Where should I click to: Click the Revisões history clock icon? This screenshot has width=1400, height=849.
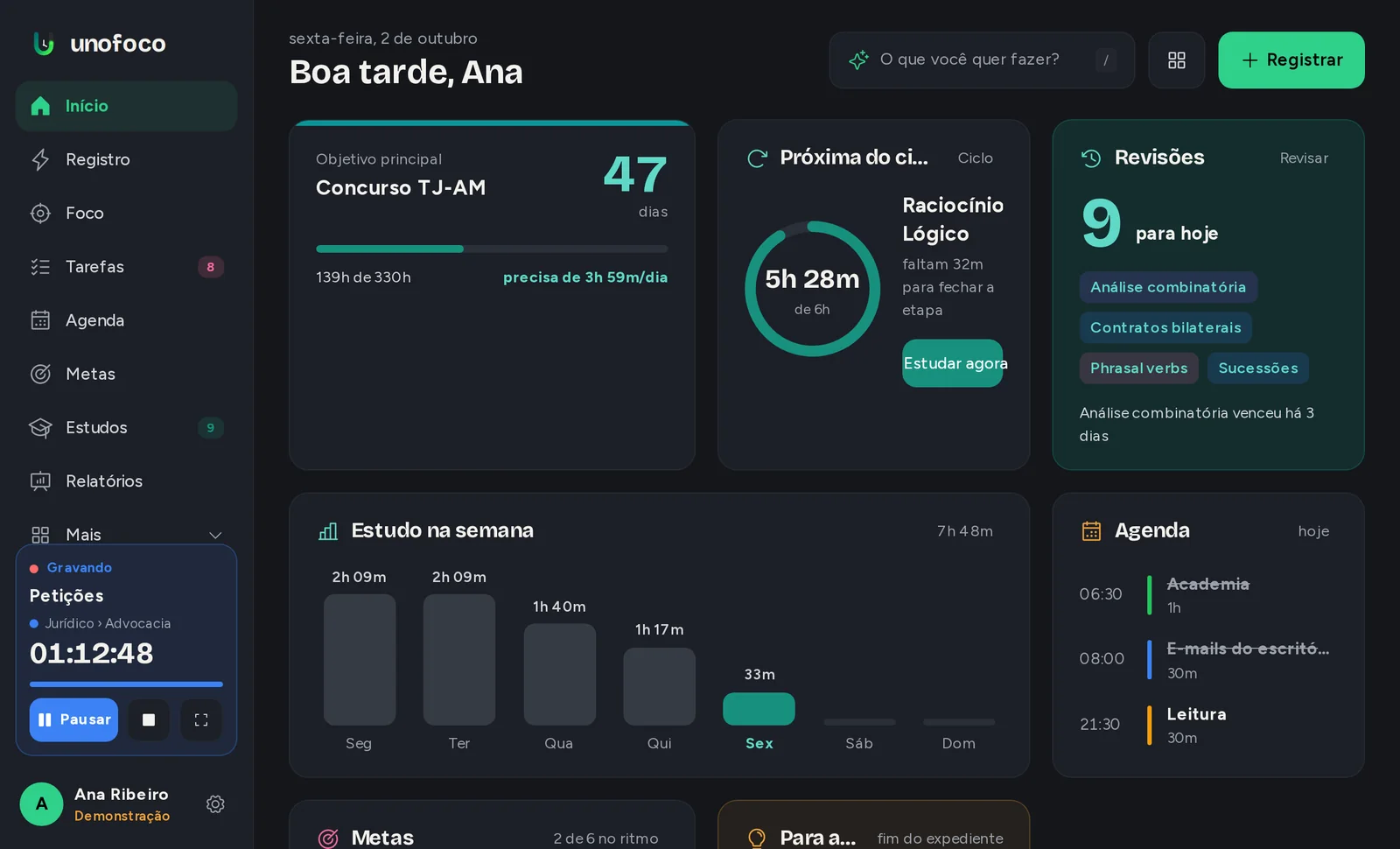point(1091,158)
